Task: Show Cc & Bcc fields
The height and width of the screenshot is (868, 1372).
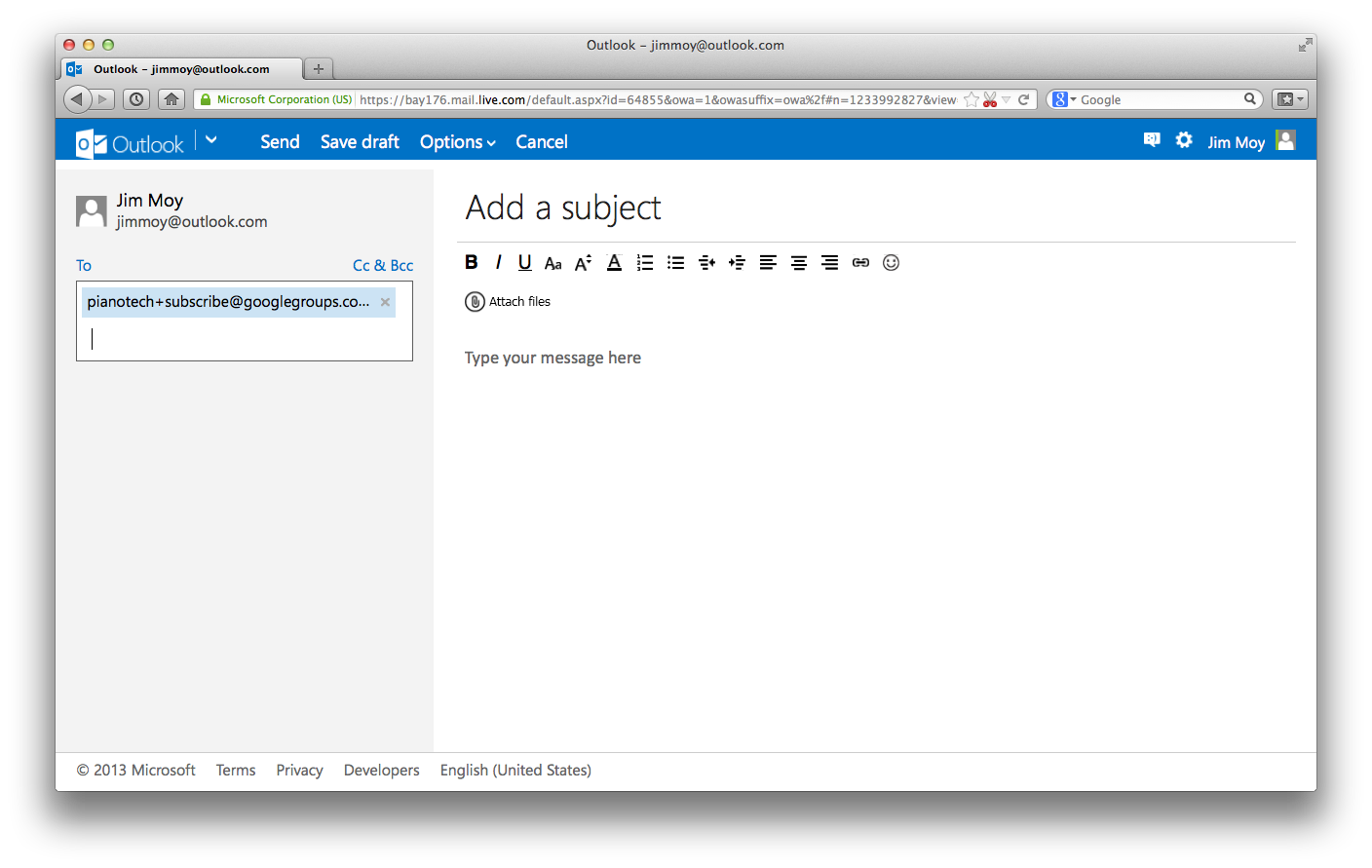Action: click(x=383, y=265)
